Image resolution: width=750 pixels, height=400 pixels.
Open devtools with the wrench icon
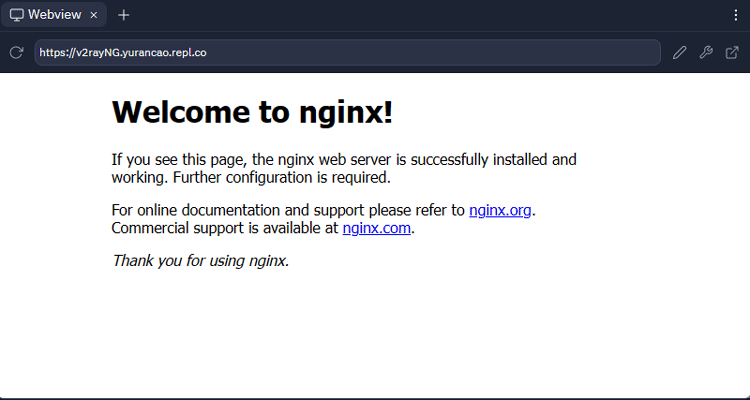[x=706, y=53]
